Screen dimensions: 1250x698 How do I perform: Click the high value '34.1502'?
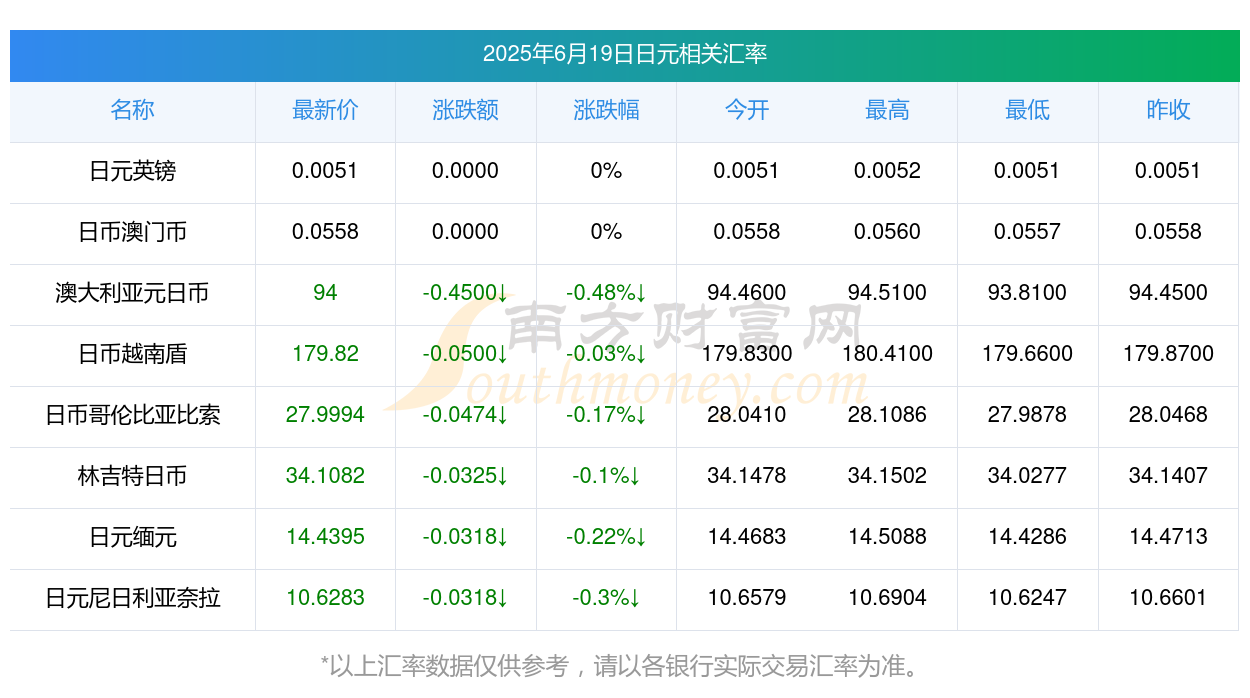point(887,476)
